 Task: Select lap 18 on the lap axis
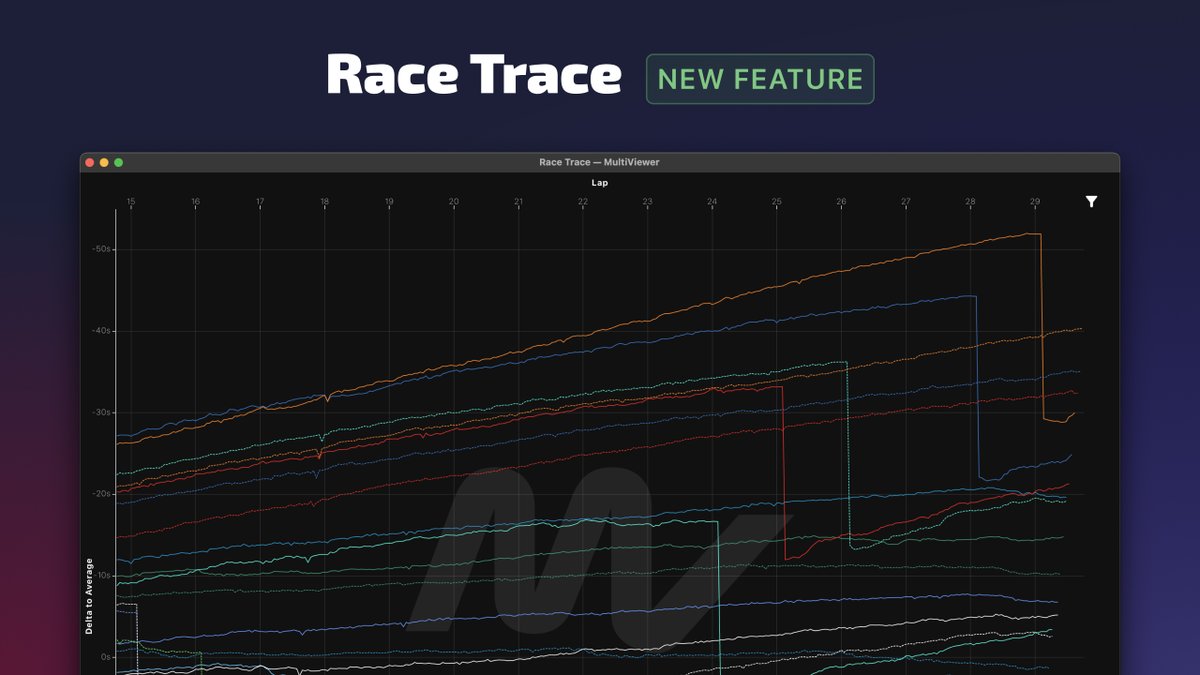(x=324, y=202)
